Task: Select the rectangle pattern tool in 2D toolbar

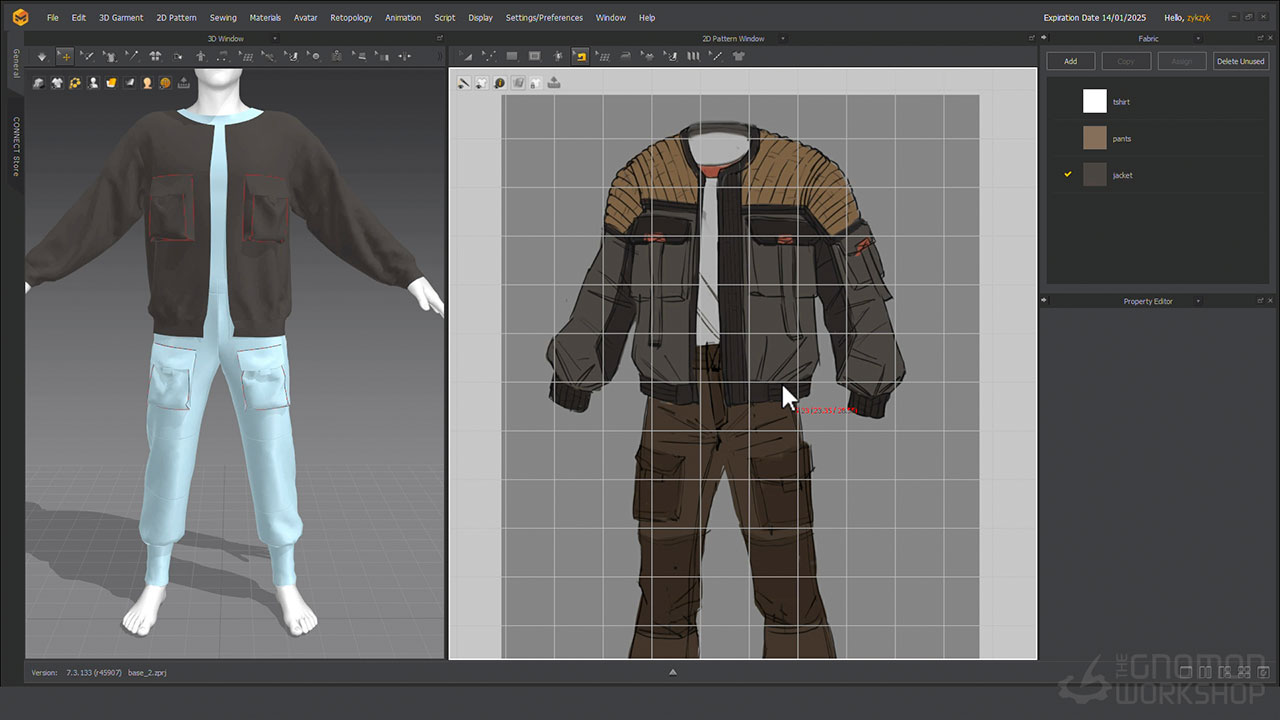Action: (x=512, y=57)
